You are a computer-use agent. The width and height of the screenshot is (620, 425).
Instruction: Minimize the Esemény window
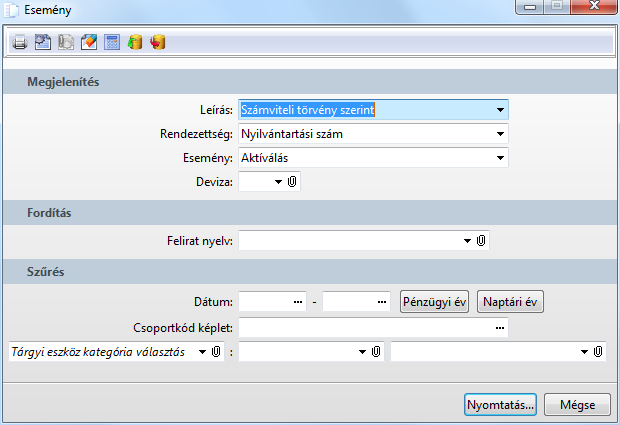click(x=529, y=6)
